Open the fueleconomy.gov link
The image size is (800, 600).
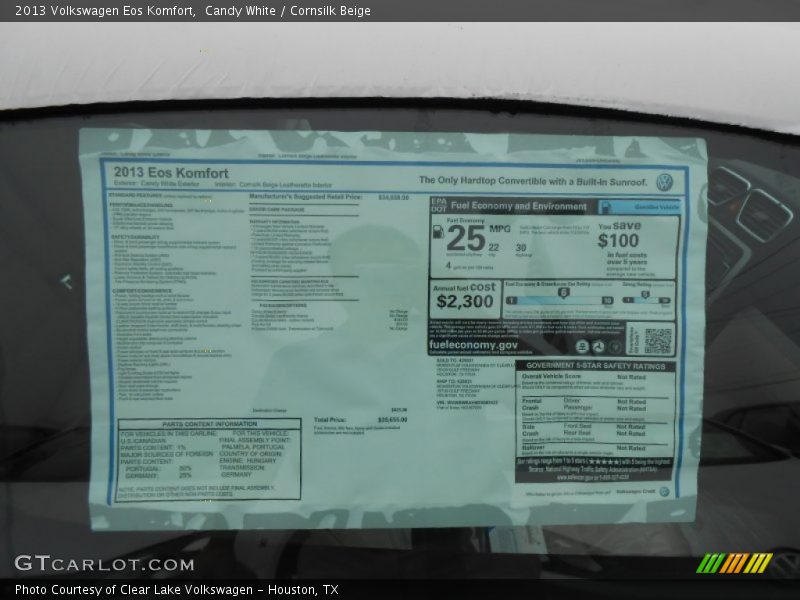point(474,345)
